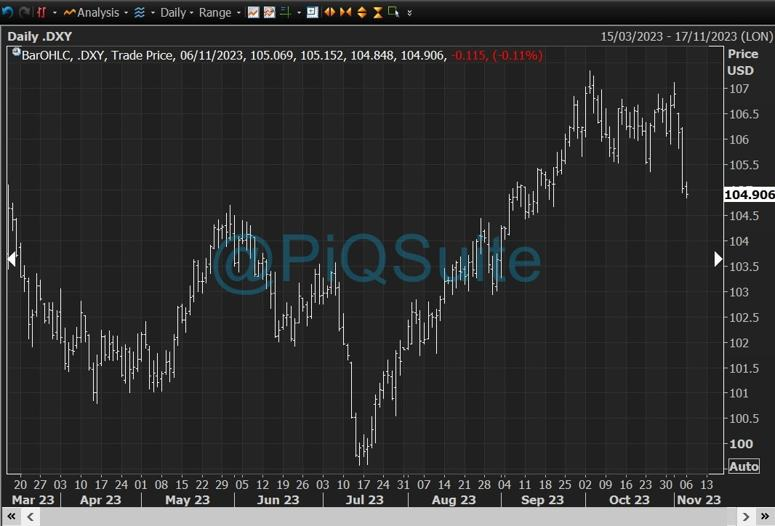
Task: Click the 107 price axis label
Action: tap(739, 89)
